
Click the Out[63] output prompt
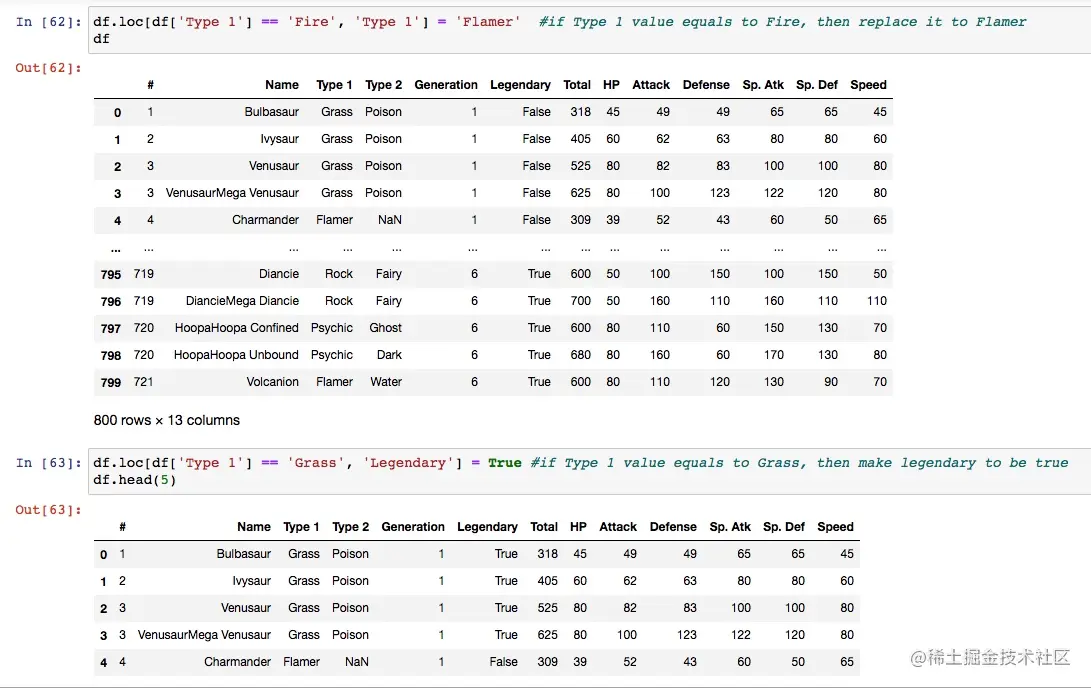(x=49, y=509)
